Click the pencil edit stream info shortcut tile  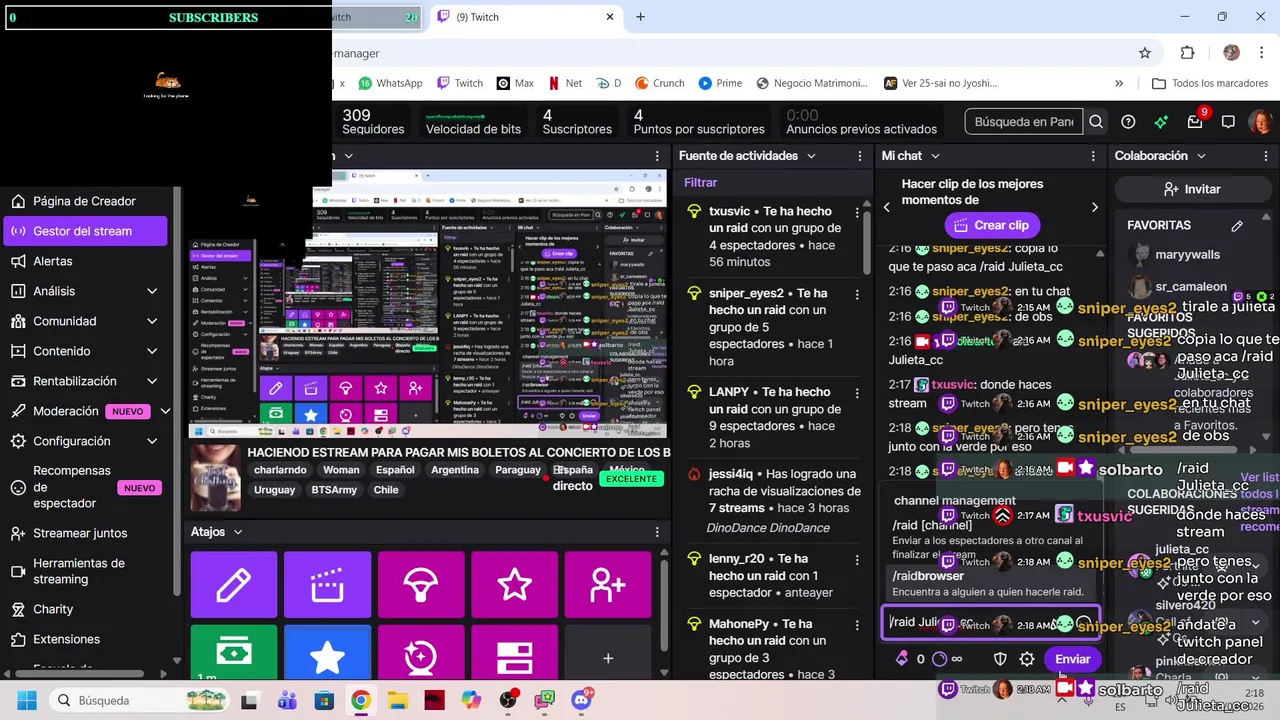point(234,585)
